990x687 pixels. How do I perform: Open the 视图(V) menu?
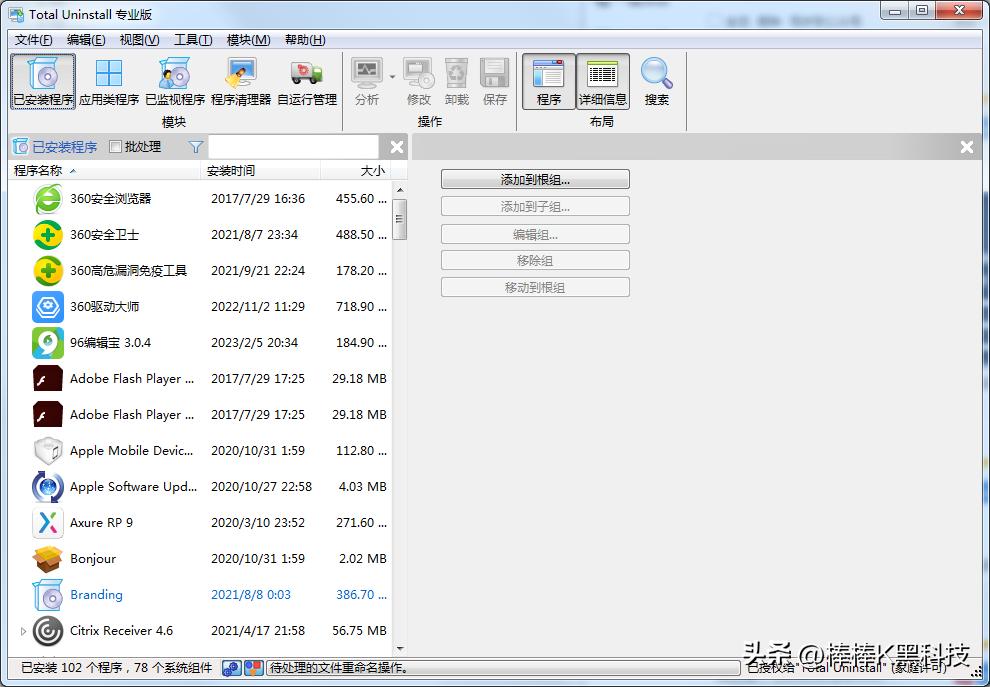click(x=138, y=40)
